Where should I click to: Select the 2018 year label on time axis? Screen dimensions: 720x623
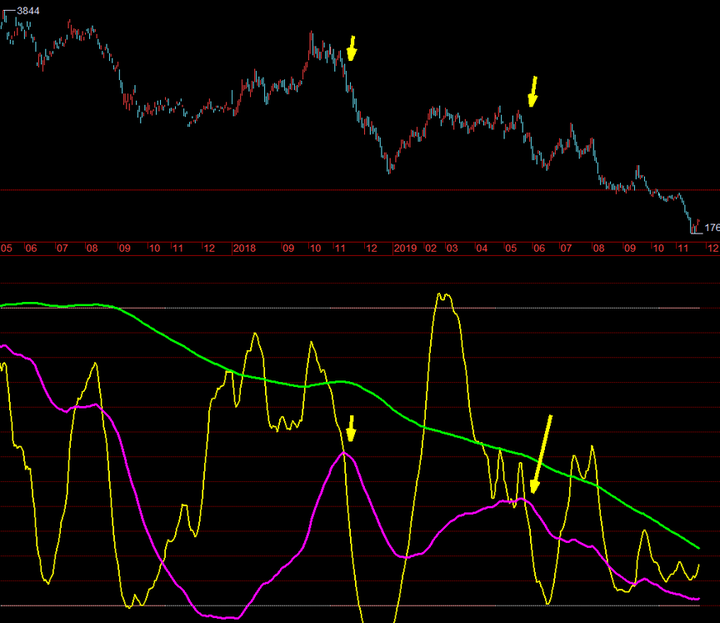pyautogui.click(x=244, y=248)
